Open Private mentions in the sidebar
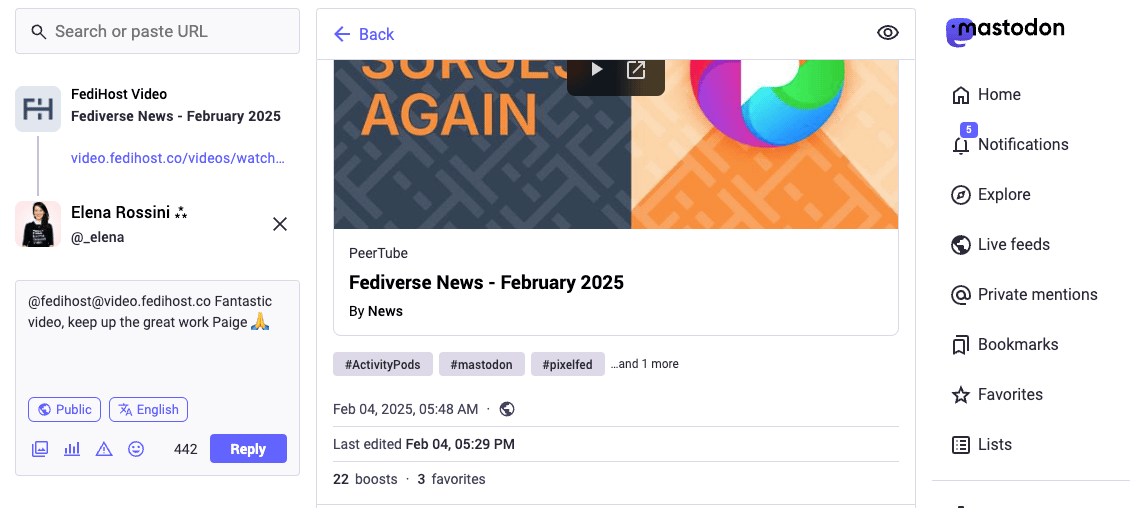This screenshot has height=508, width=1130. click(x=1024, y=295)
